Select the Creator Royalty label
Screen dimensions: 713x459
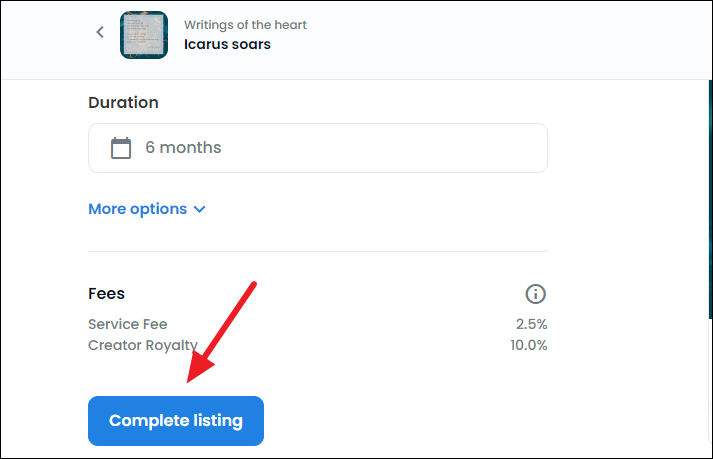pos(143,345)
